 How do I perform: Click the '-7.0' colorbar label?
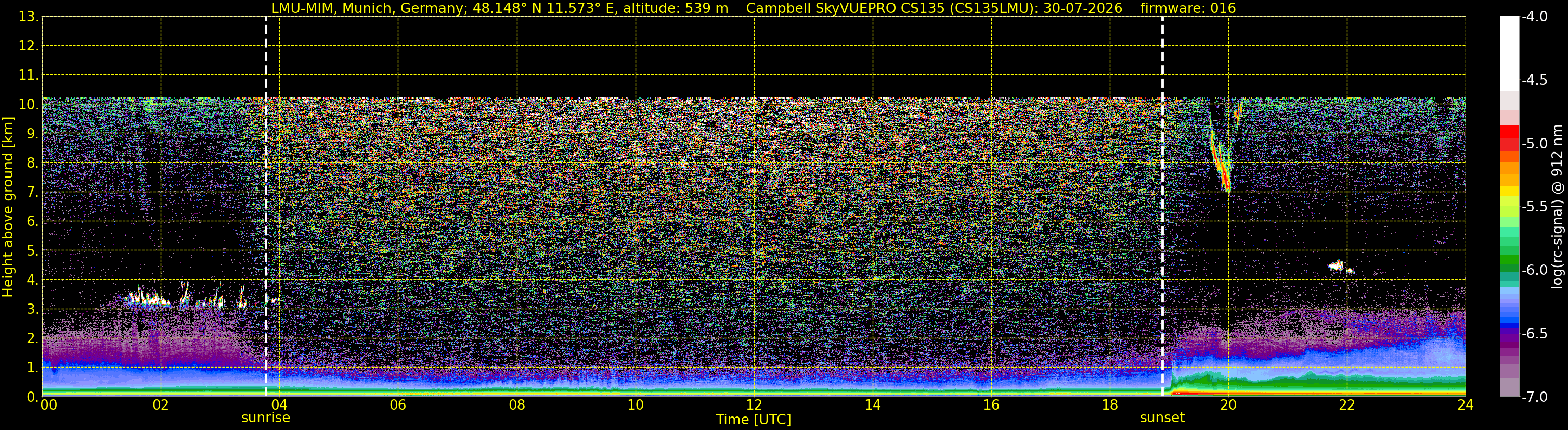1535,397
